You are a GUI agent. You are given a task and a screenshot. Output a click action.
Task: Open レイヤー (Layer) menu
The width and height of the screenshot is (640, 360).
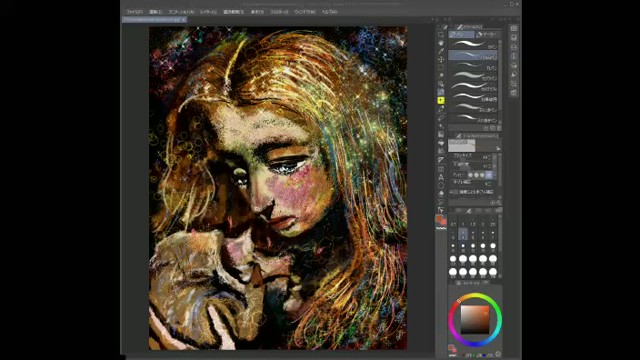208,12
